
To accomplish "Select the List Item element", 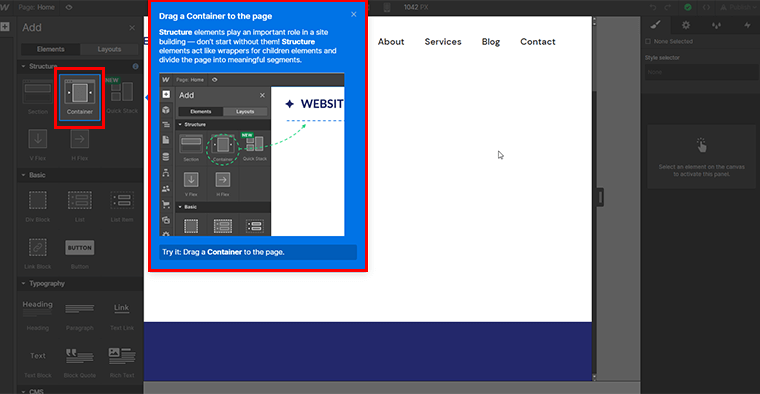I will [122, 206].
